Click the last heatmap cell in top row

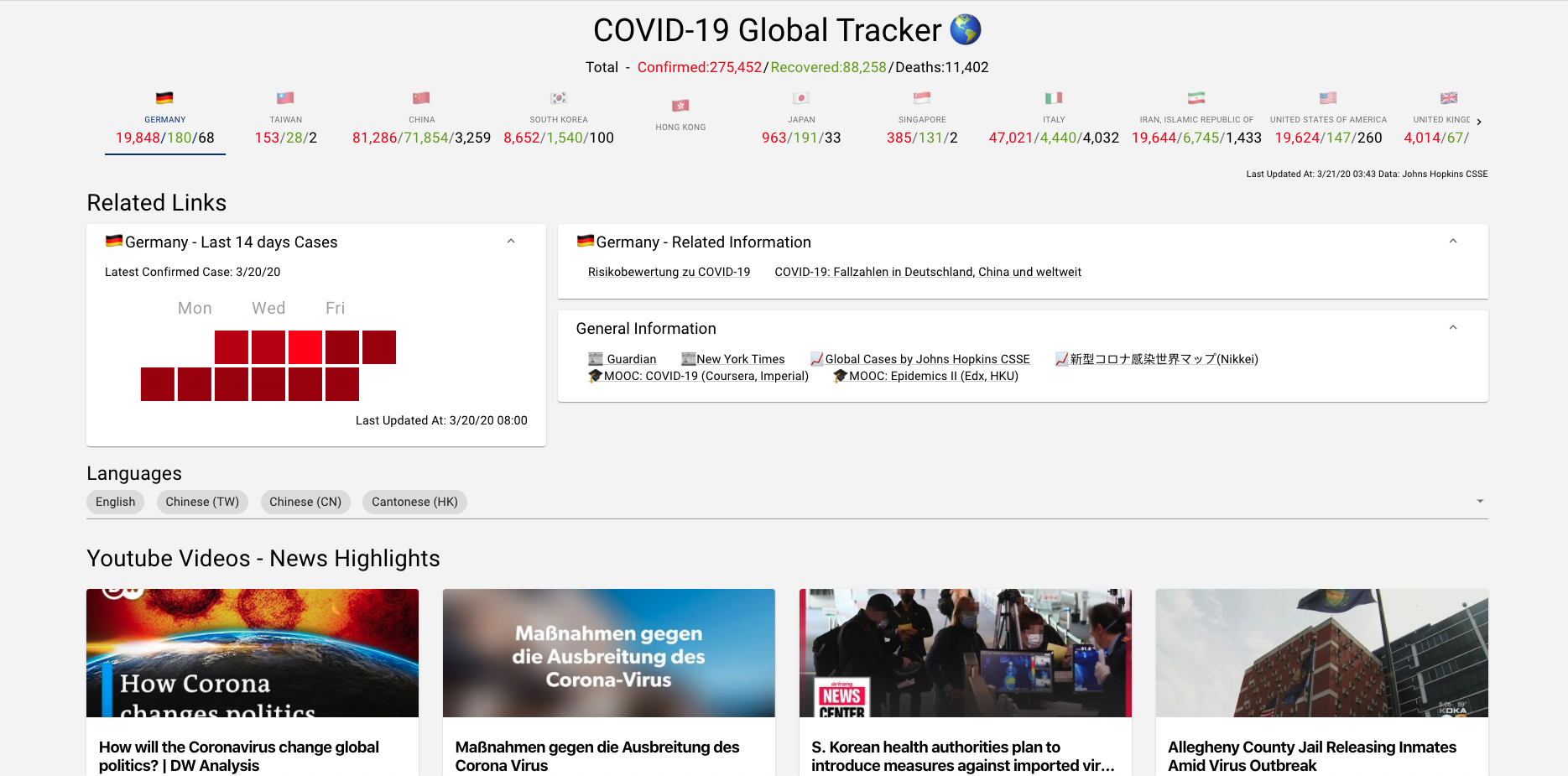point(379,347)
